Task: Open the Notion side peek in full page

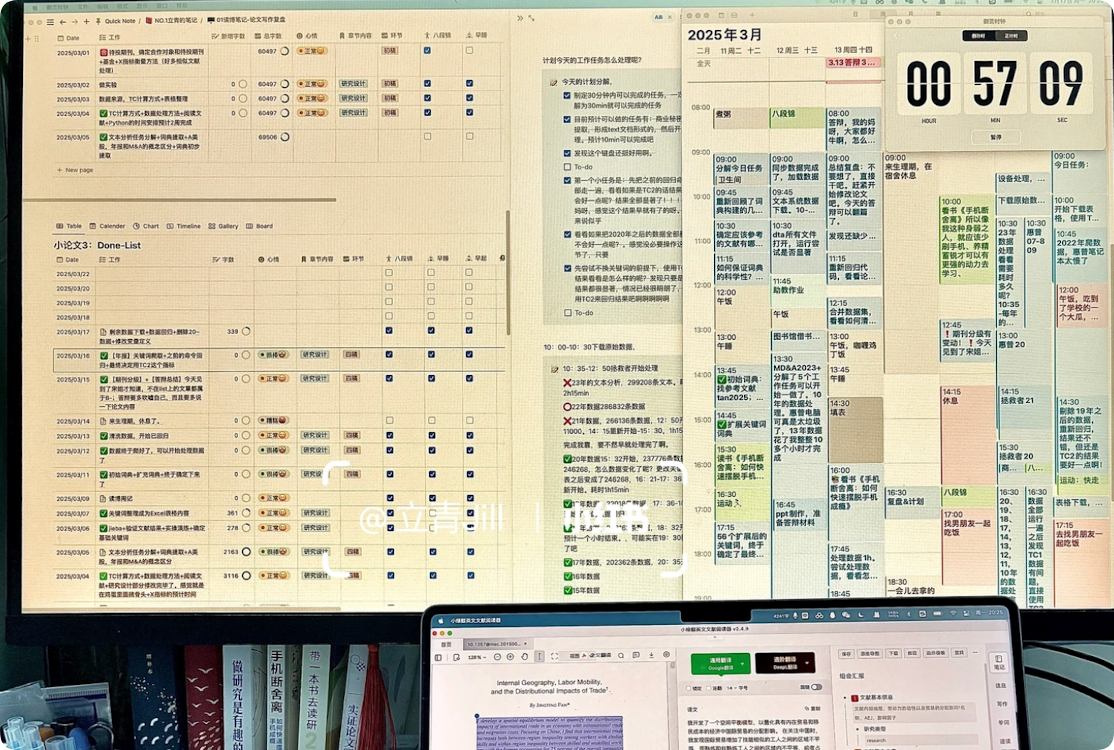Action: [531, 18]
